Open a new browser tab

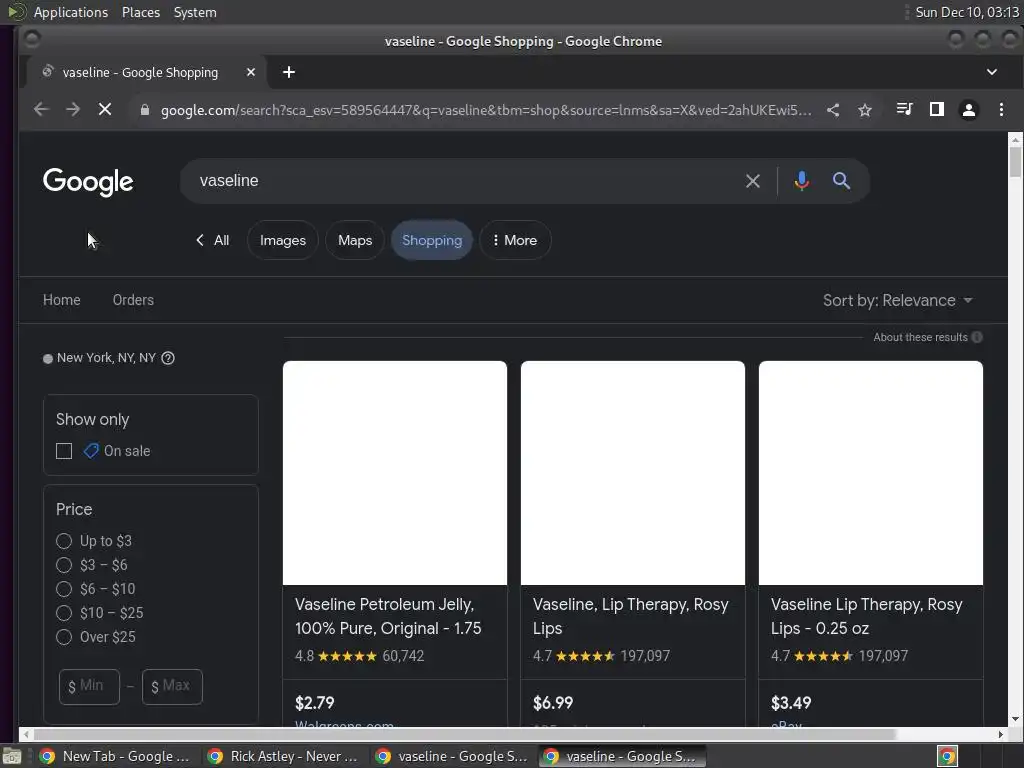289,72
